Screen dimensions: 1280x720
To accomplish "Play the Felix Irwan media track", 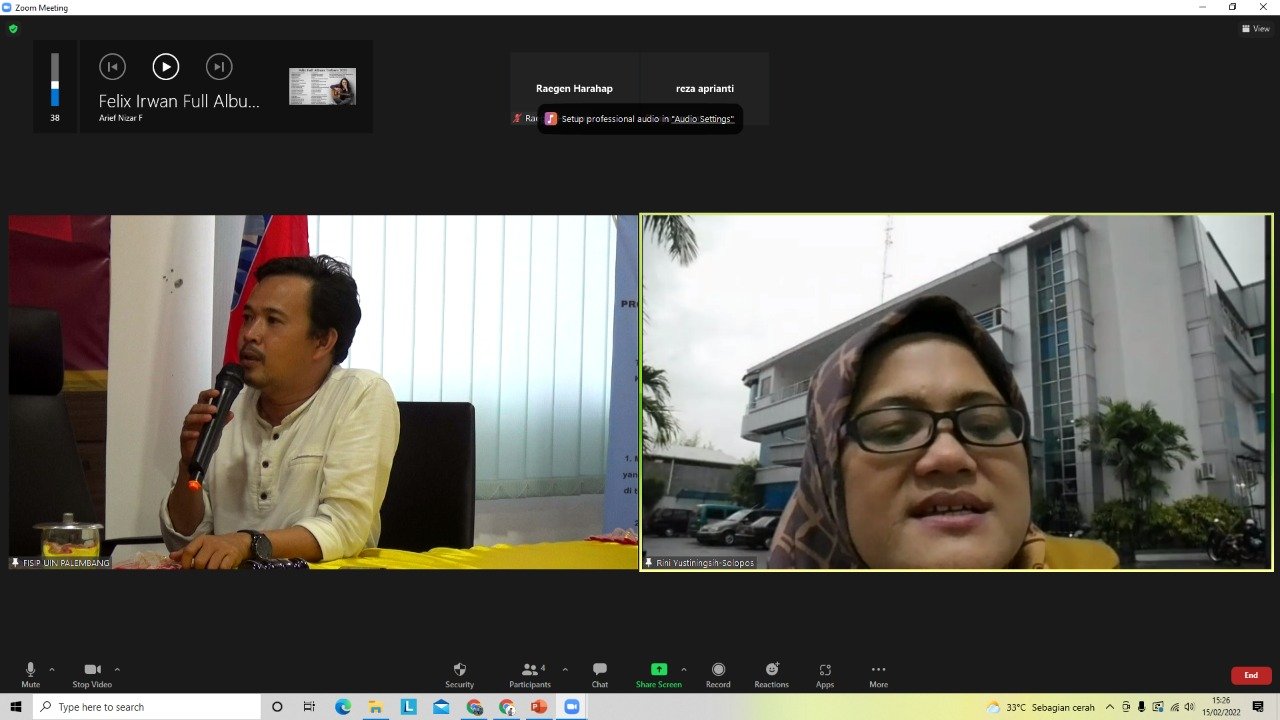I will pos(165,67).
